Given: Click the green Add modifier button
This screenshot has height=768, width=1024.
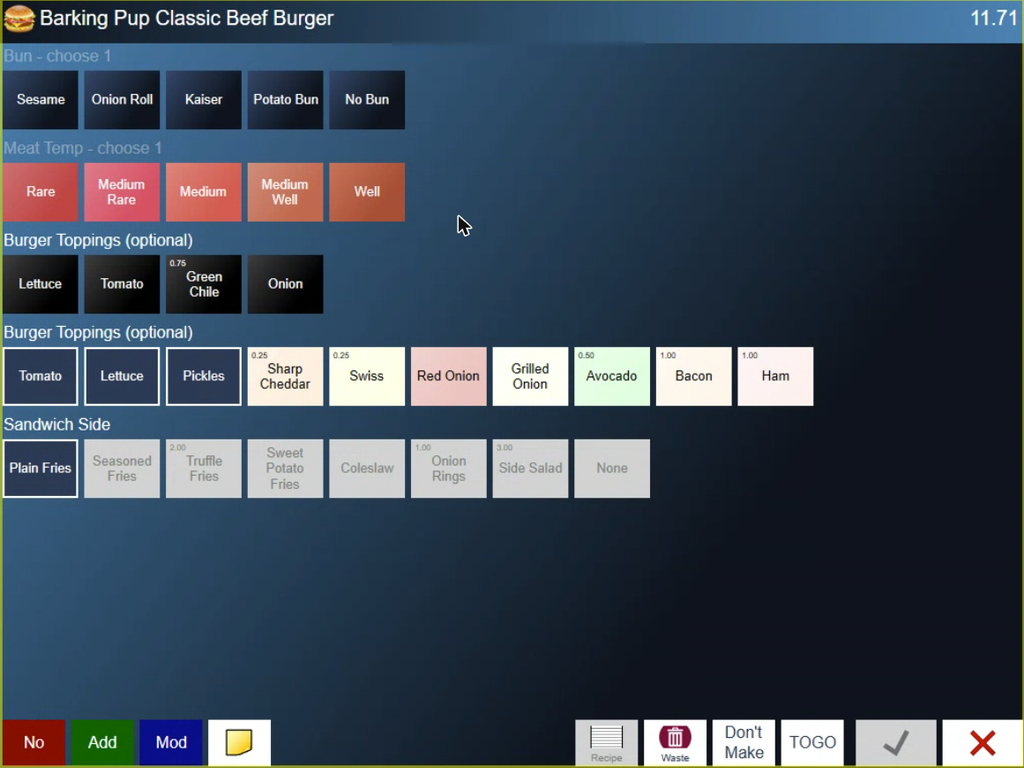Looking at the screenshot, I should pos(103,743).
